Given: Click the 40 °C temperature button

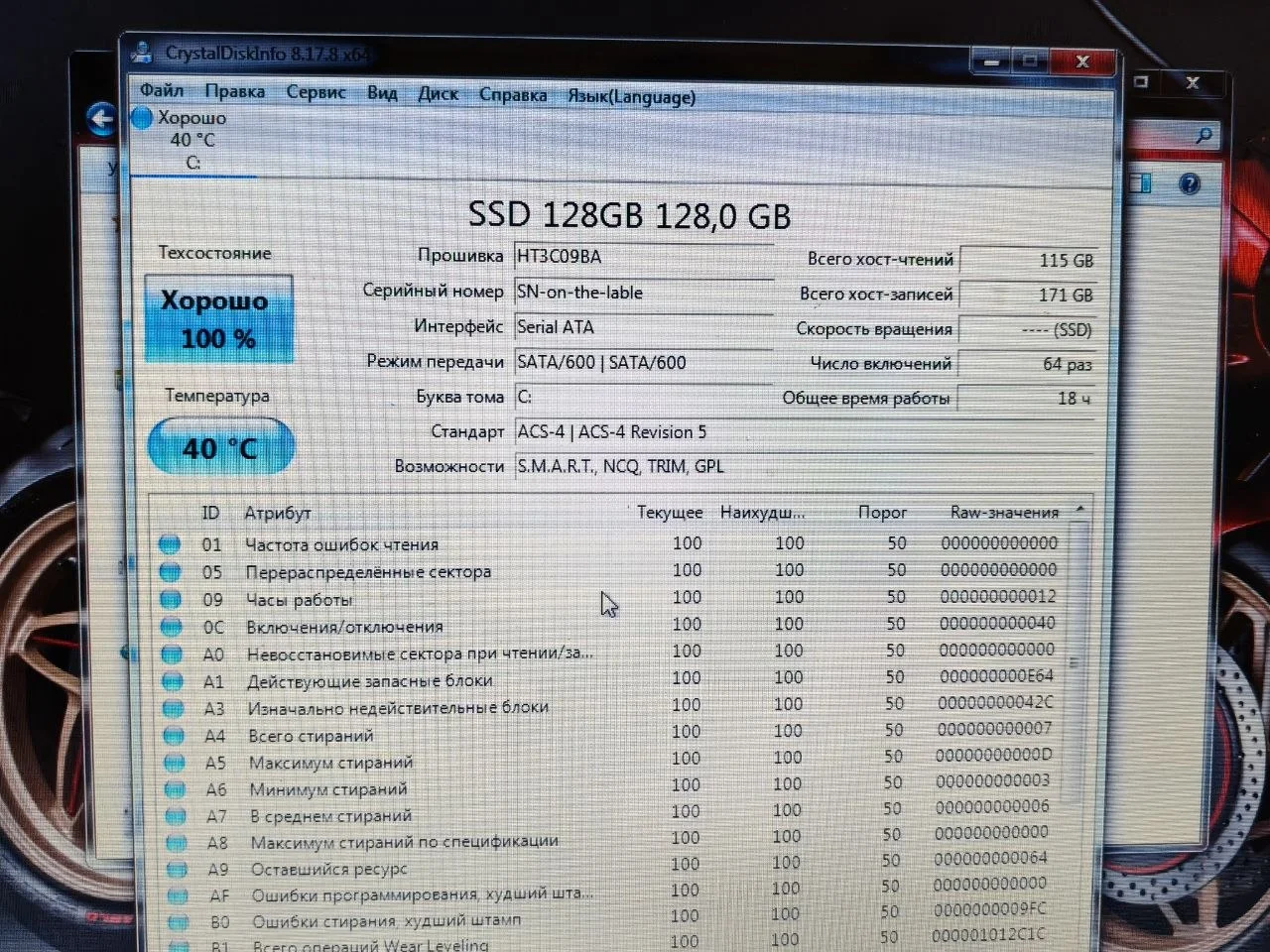Looking at the screenshot, I should pos(220,448).
